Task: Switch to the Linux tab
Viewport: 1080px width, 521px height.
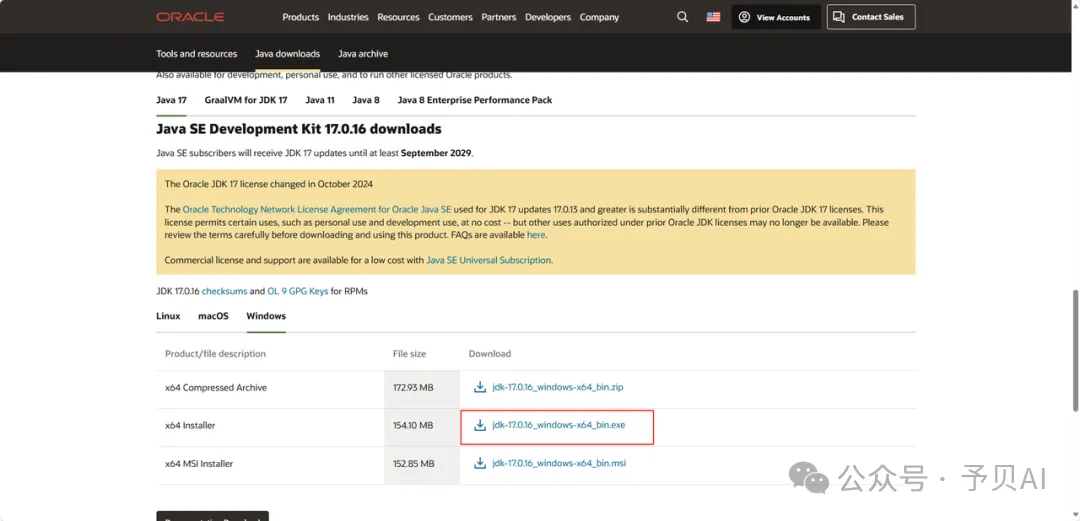Action: pos(168,316)
